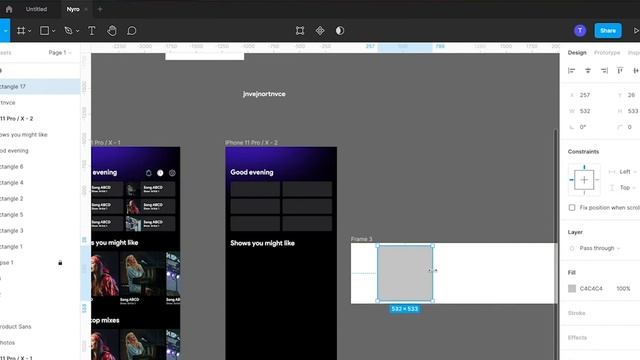Select the Rectangle 3 layer

tap(40, 231)
